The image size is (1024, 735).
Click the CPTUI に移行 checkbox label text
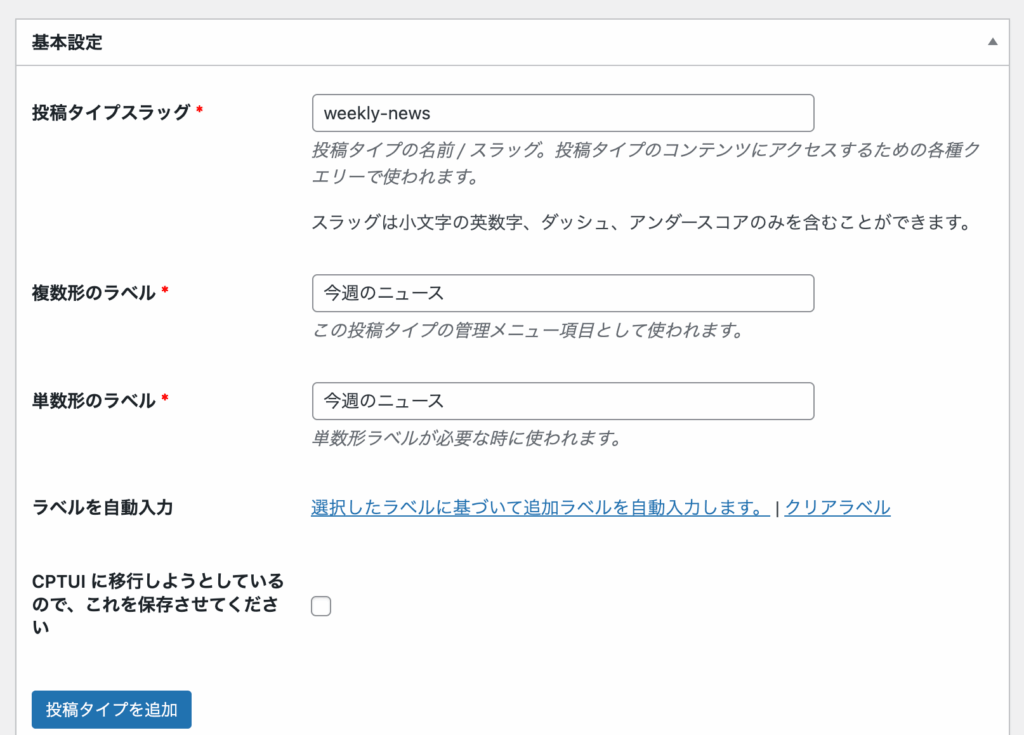point(158,604)
